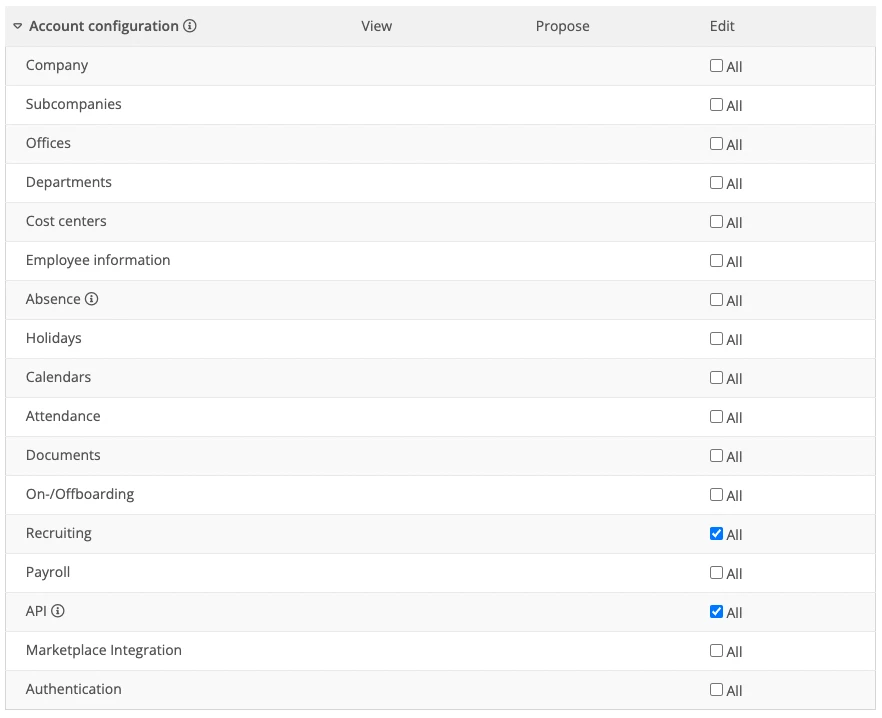Tick Edit All for Employee information
Image resolution: width=882 pixels, height=718 pixels.
tap(716, 261)
